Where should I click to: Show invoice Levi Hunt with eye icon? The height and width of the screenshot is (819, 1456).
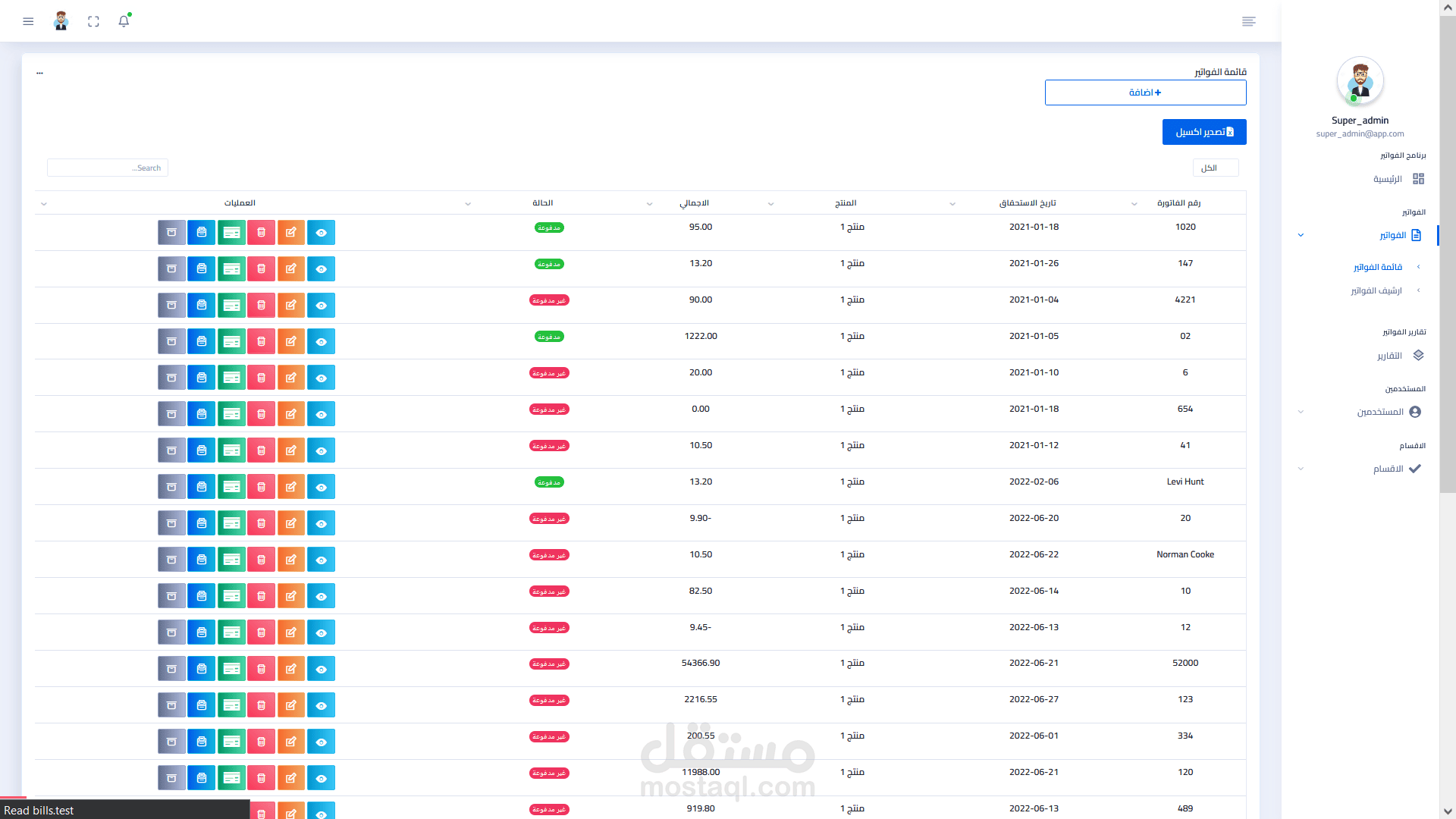(x=322, y=488)
